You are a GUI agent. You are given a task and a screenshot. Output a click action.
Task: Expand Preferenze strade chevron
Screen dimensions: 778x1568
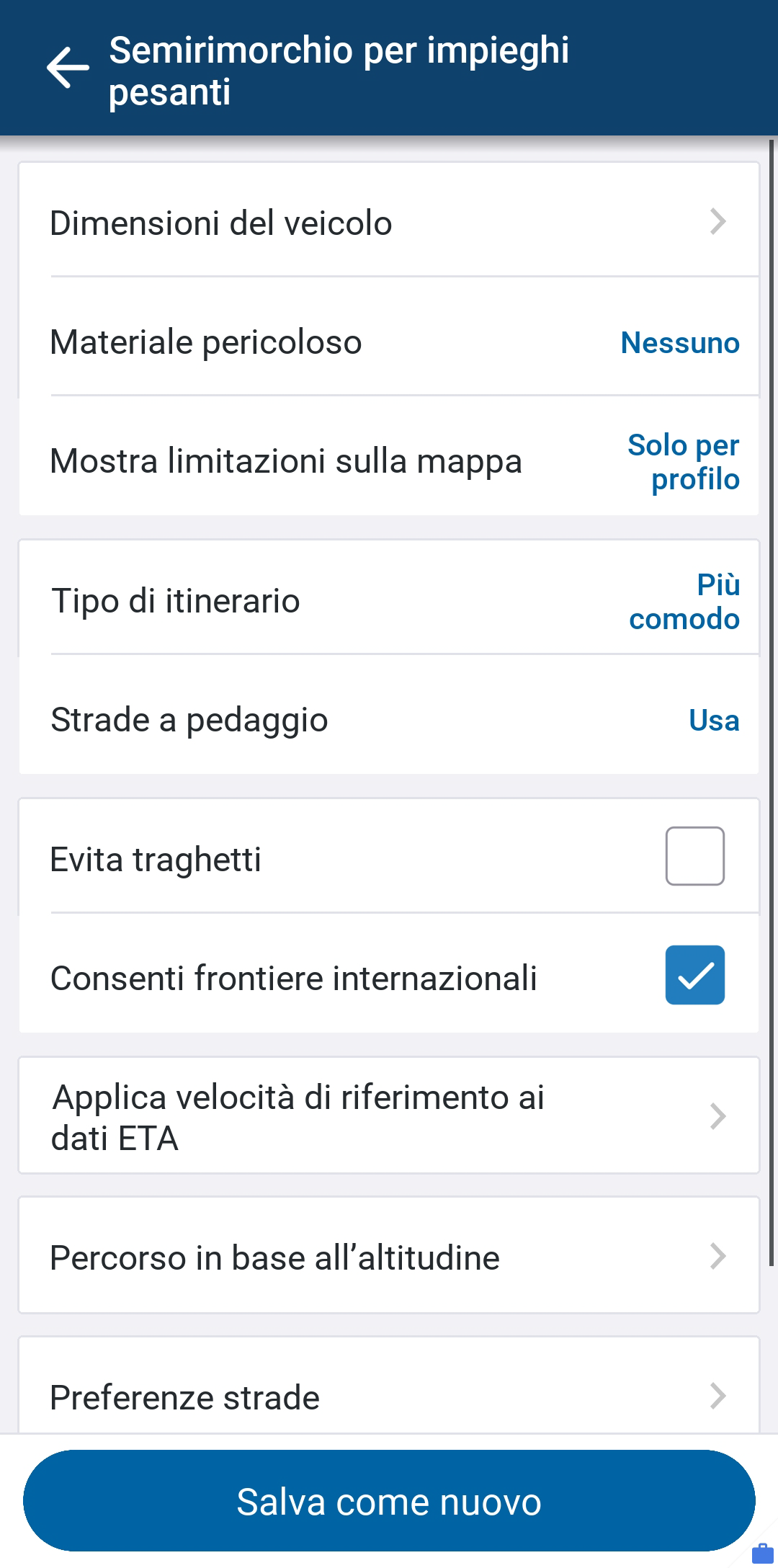click(x=717, y=1396)
